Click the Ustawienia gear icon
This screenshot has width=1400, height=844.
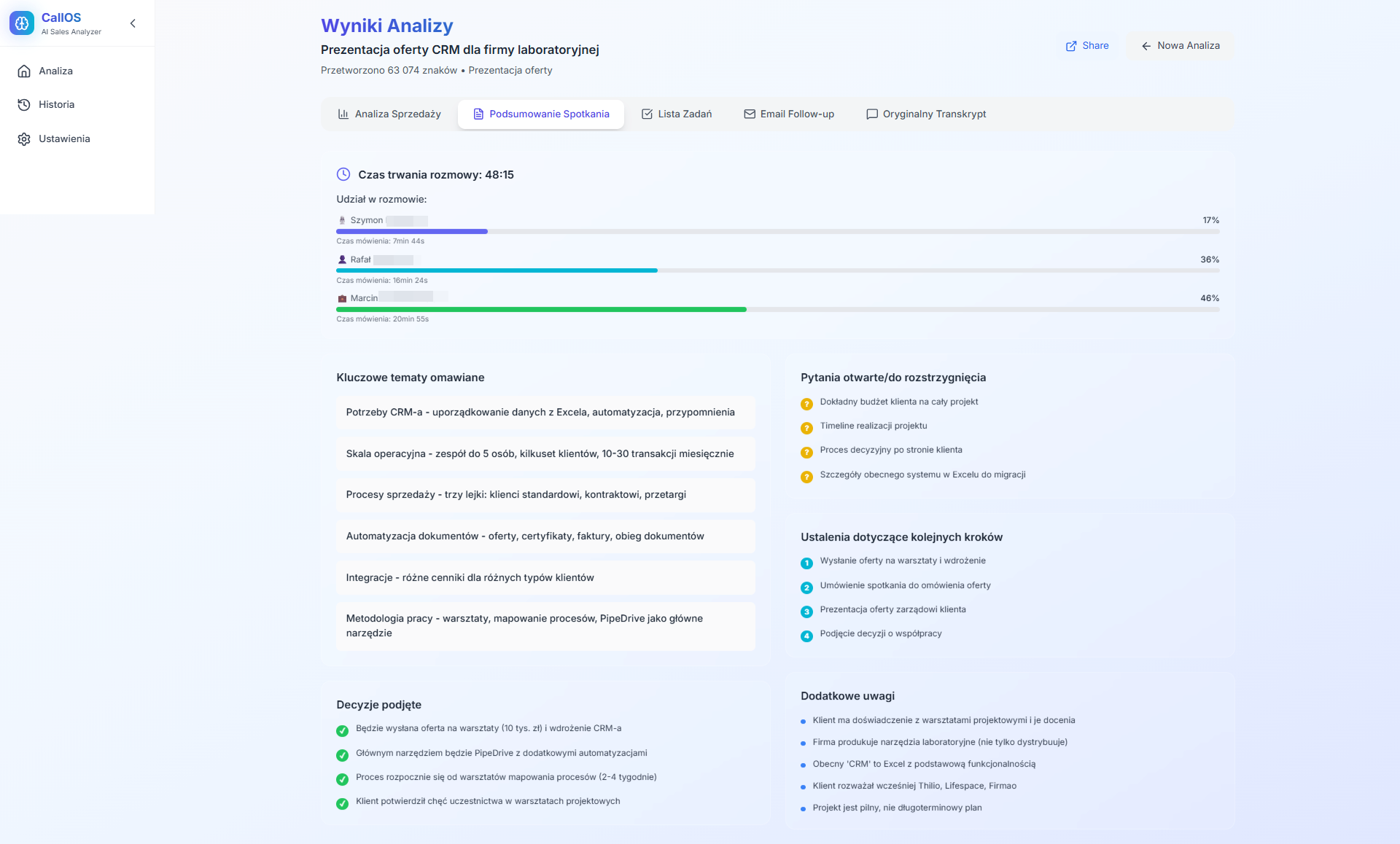(x=24, y=138)
